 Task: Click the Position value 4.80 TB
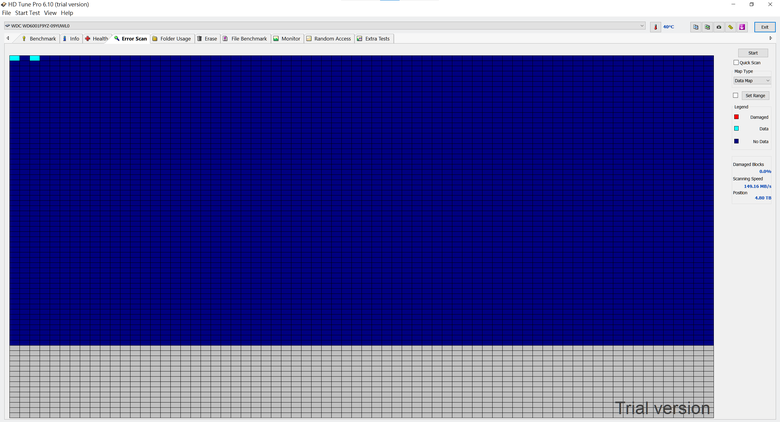(763, 198)
